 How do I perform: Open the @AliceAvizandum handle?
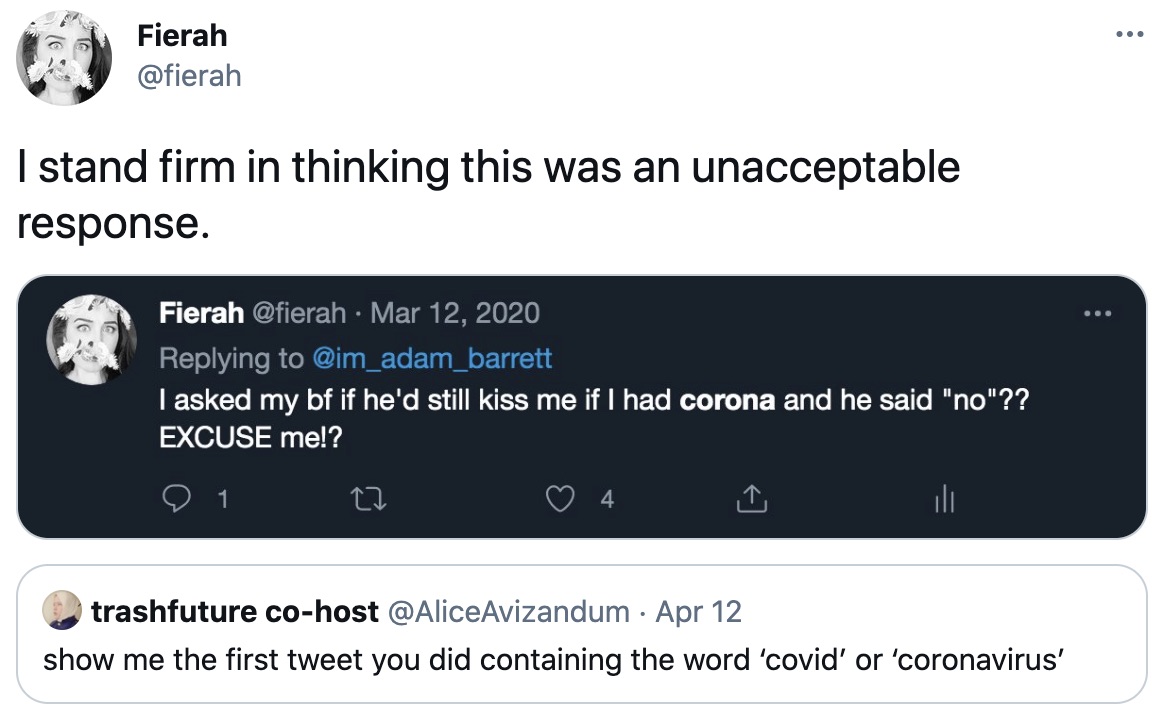point(509,612)
